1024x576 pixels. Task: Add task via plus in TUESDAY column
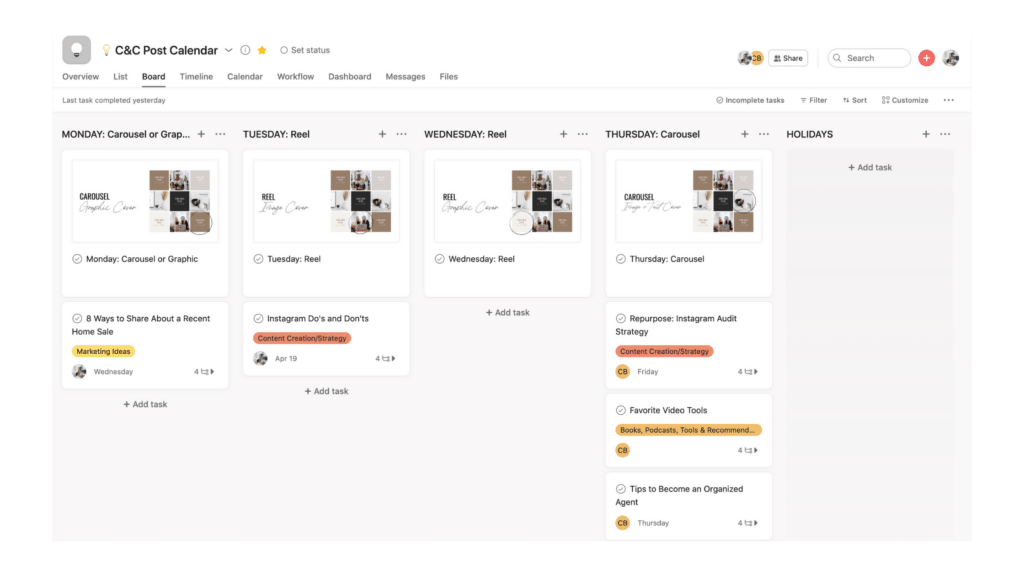point(382,134)
